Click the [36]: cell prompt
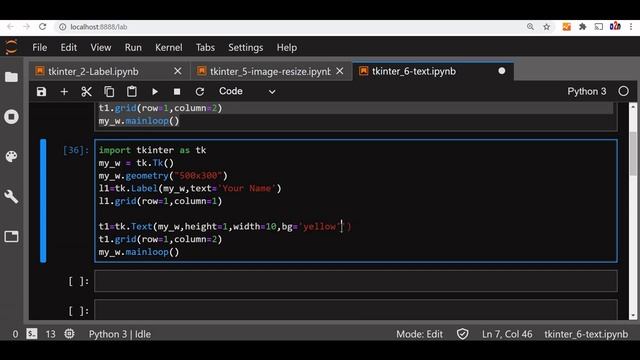 (76, 150)
